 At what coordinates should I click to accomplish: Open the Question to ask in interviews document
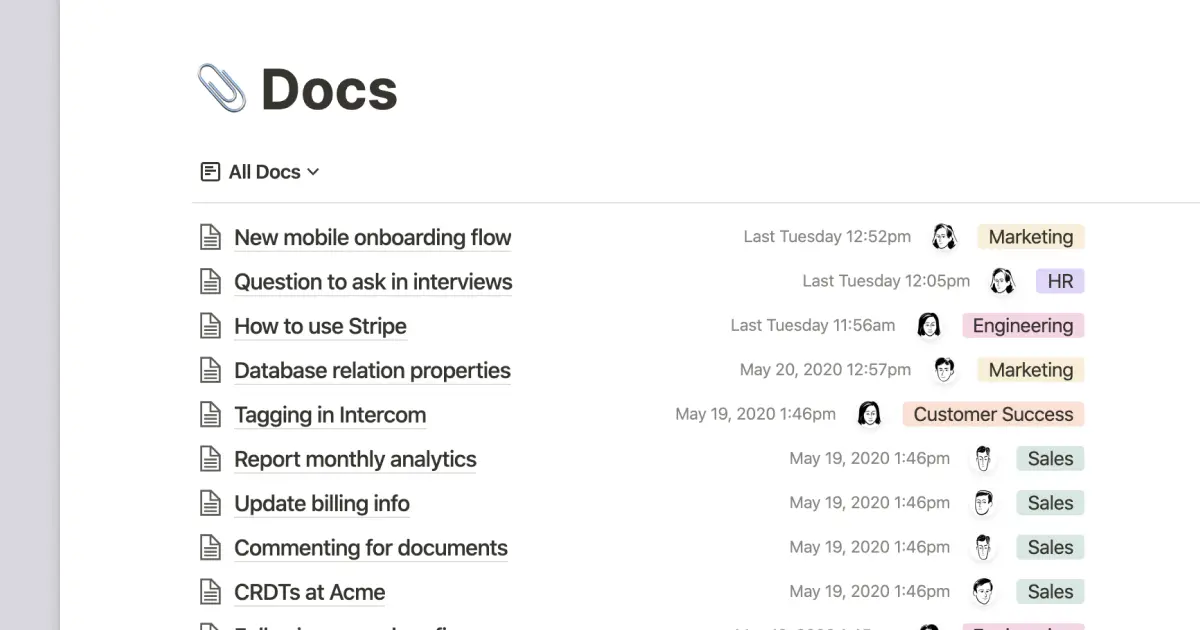click(x=372, y=281)
